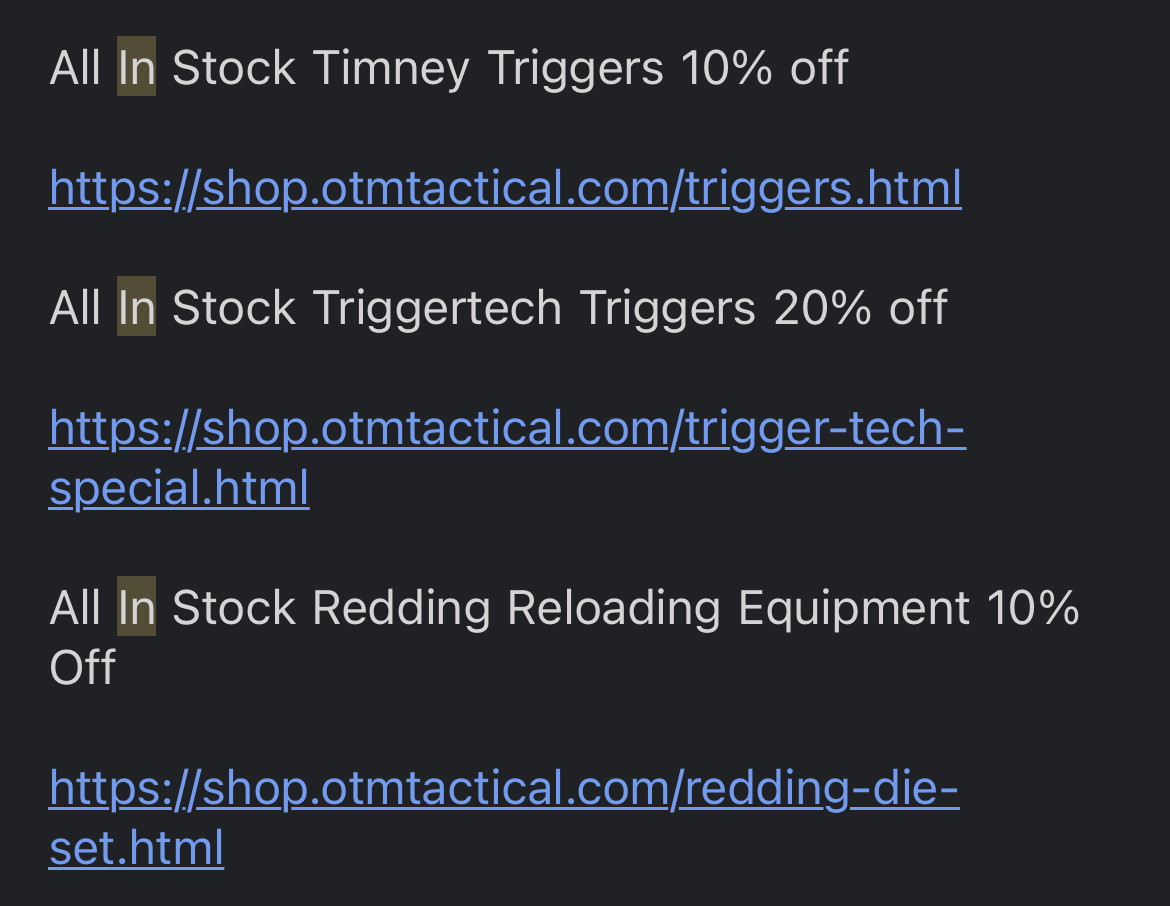Click the word "Triggertech"

coord(437,309)
